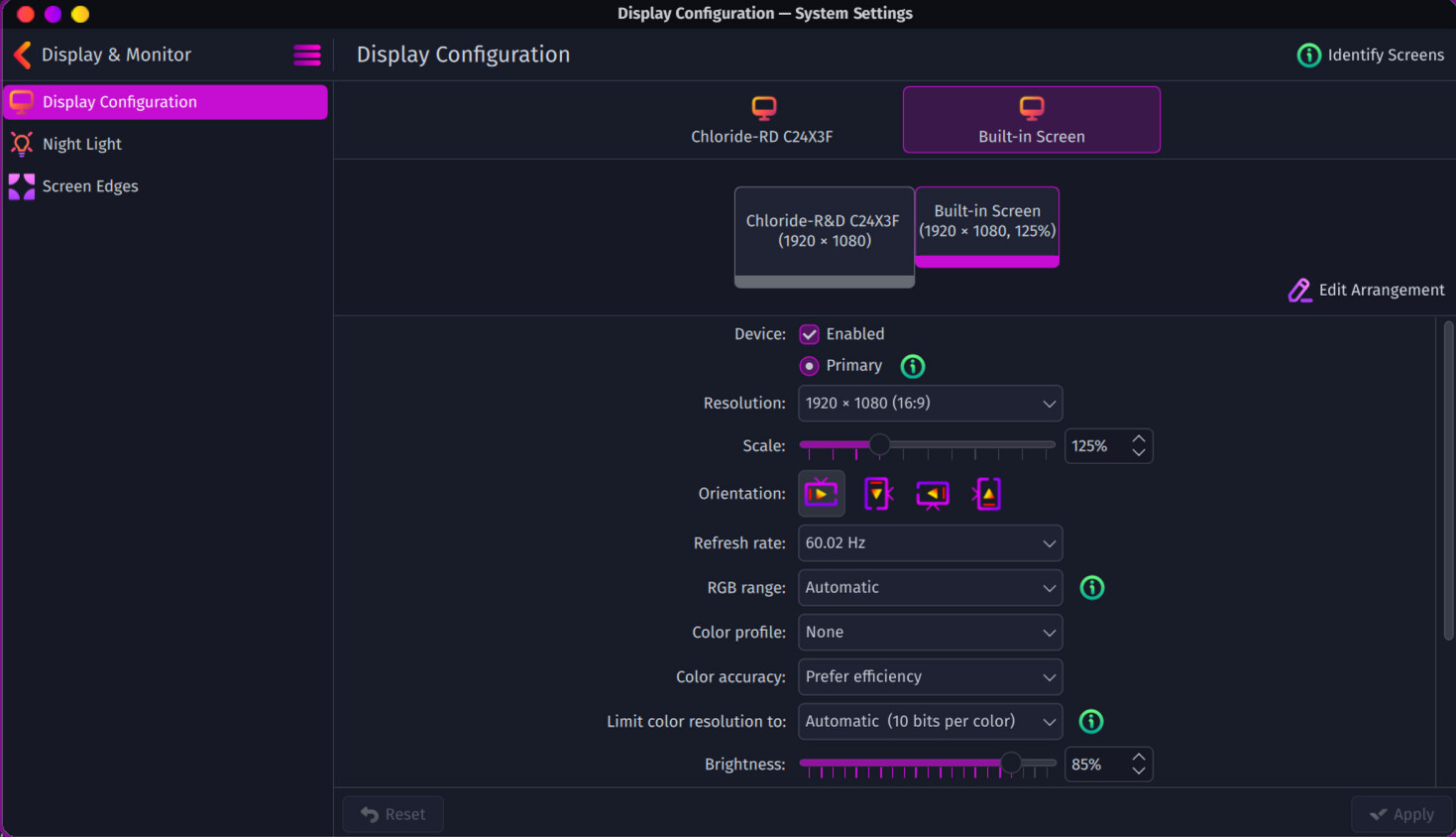Click the Identify Screens button
Viewport: 1456px width, 837px height.
tap(1371, 55)
